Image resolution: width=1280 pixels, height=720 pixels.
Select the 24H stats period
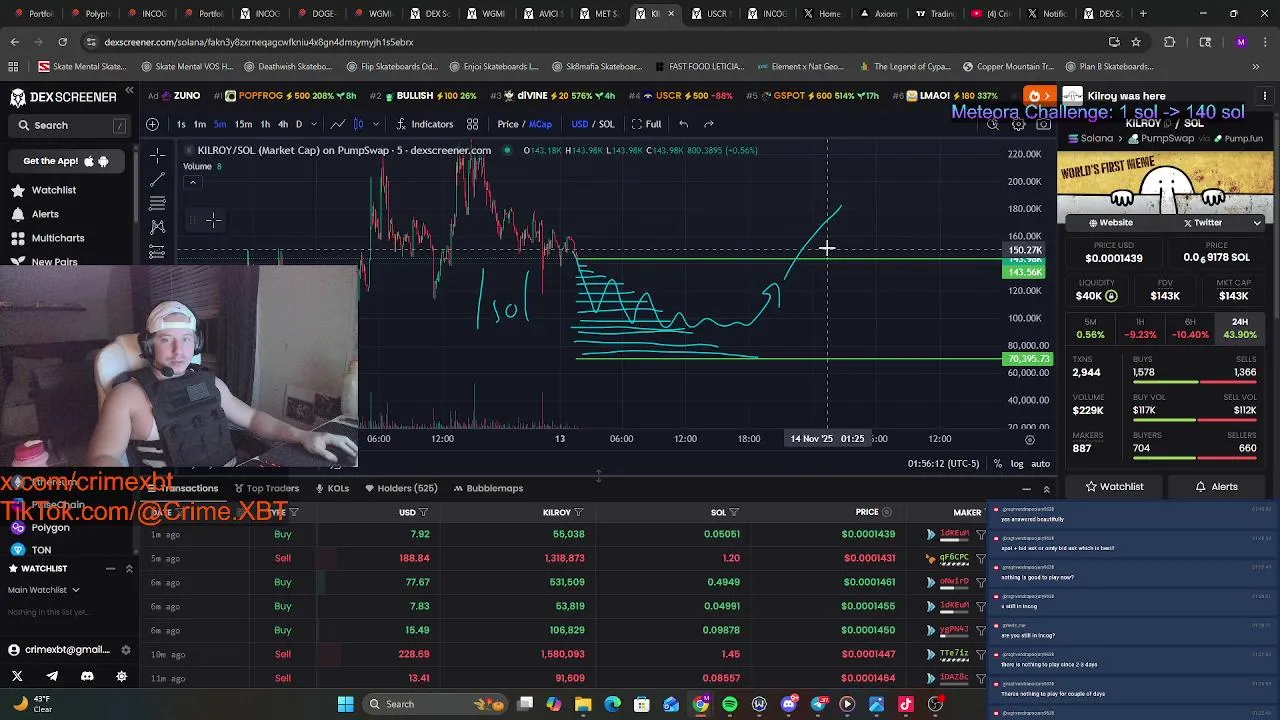[1239, 328]
